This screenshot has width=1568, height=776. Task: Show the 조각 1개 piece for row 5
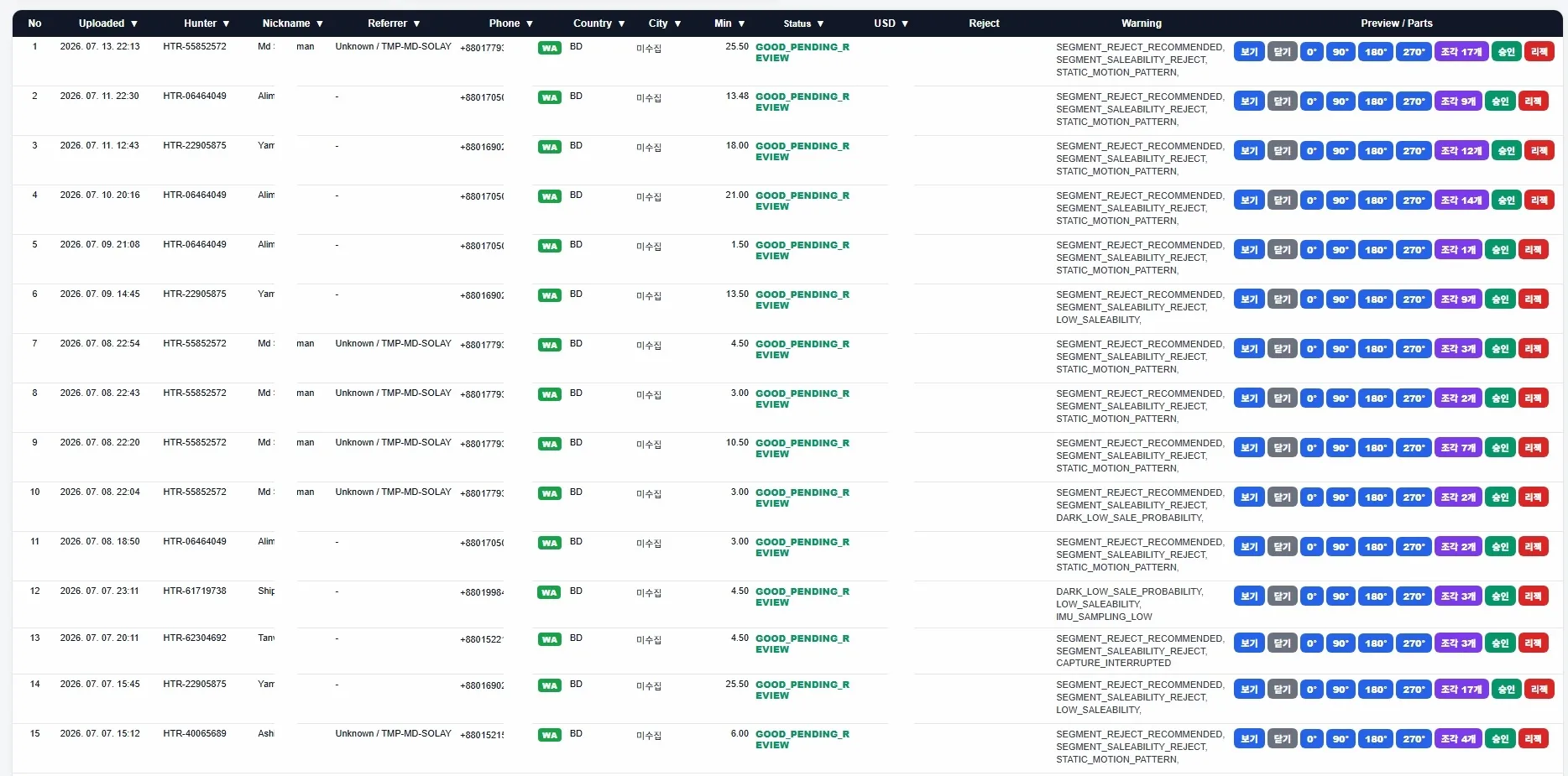1458,250
